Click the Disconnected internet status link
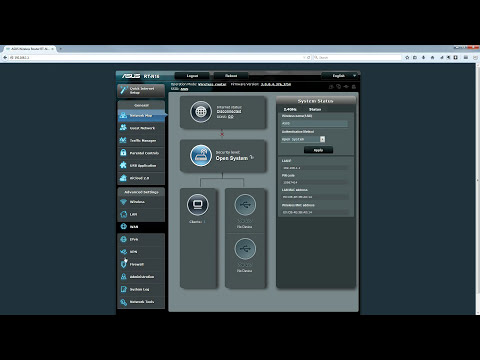Screen dimensions: 480x360 229,112
